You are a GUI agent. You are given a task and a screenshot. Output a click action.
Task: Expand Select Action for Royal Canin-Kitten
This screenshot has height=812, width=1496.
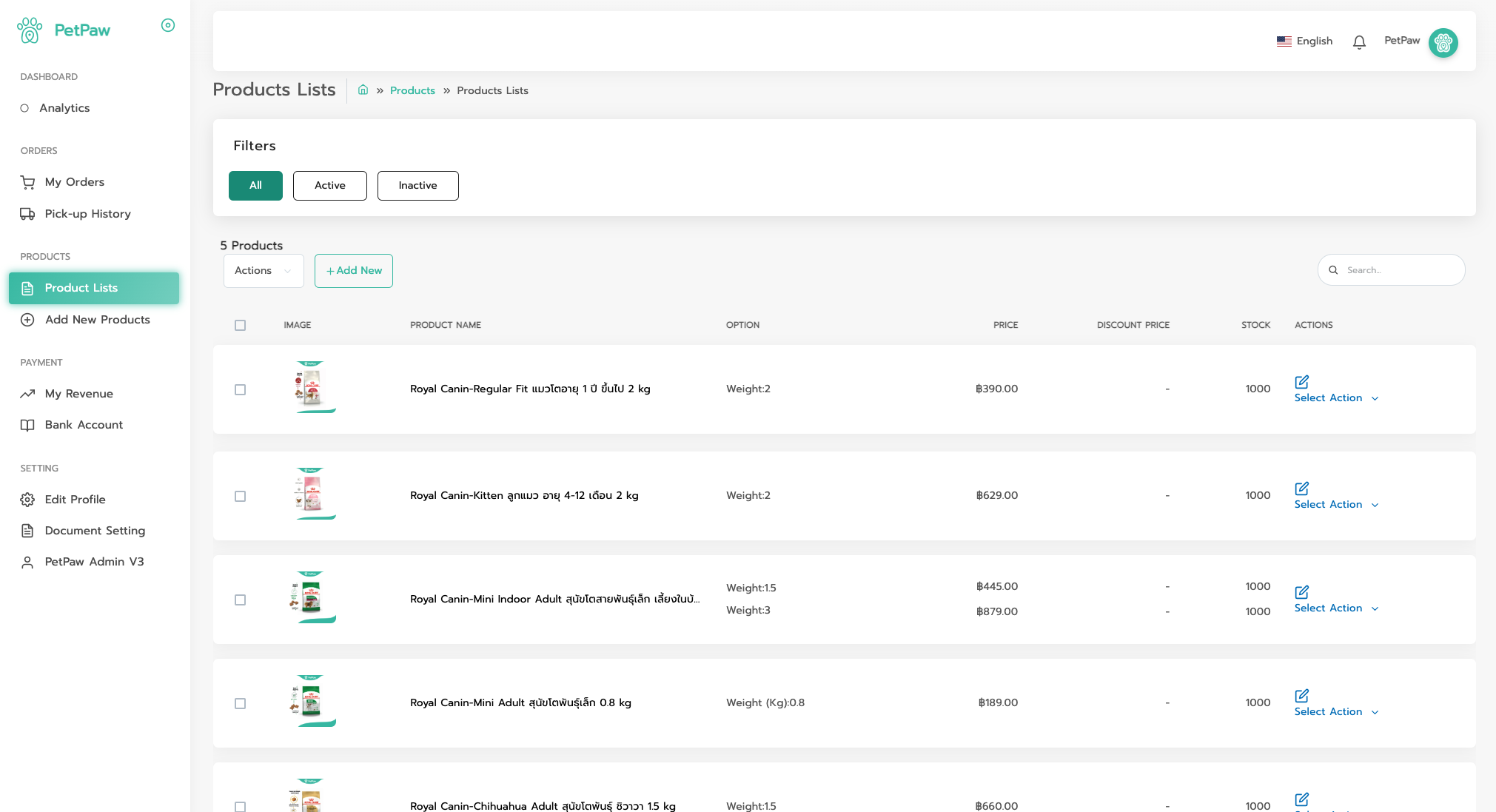tap(1336, 505)
